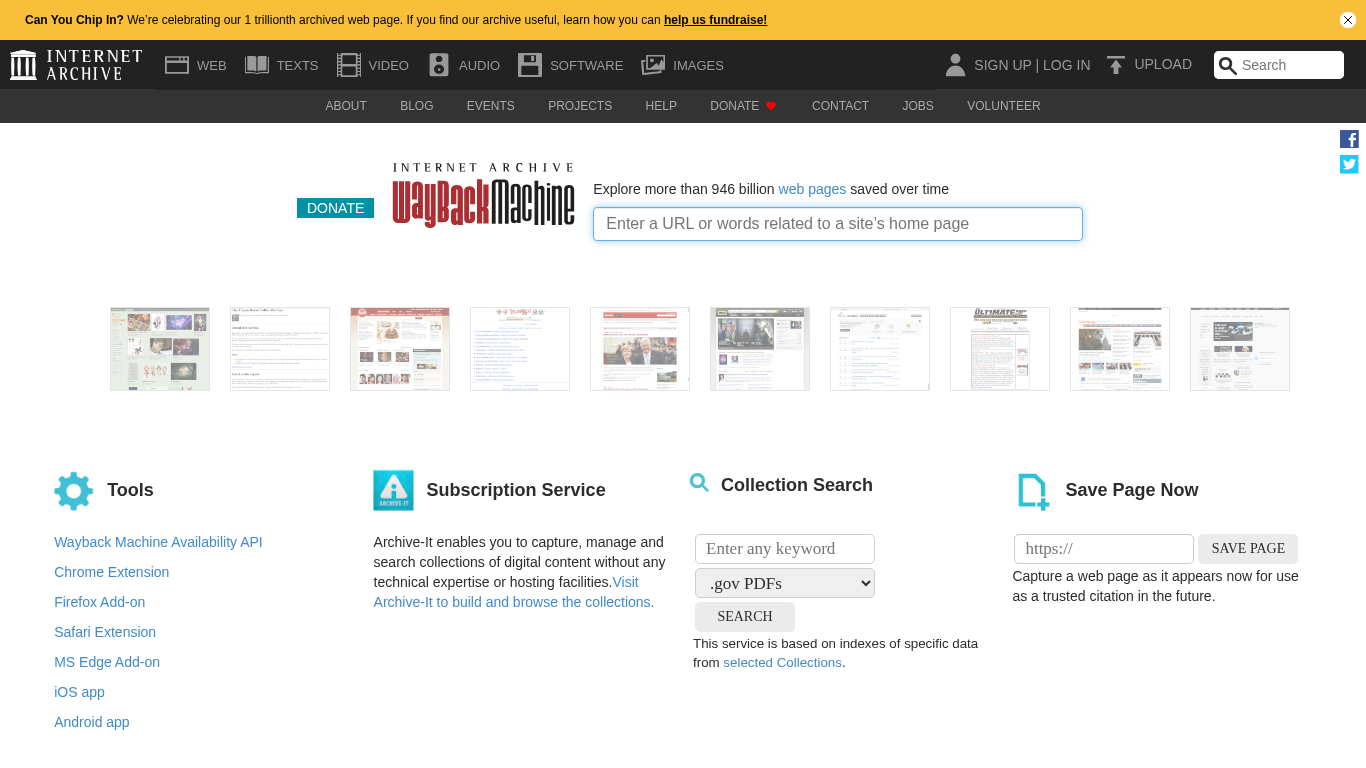Open the About menu item
This screenshot has height=768, width=1366.
[x=346, y=106]
